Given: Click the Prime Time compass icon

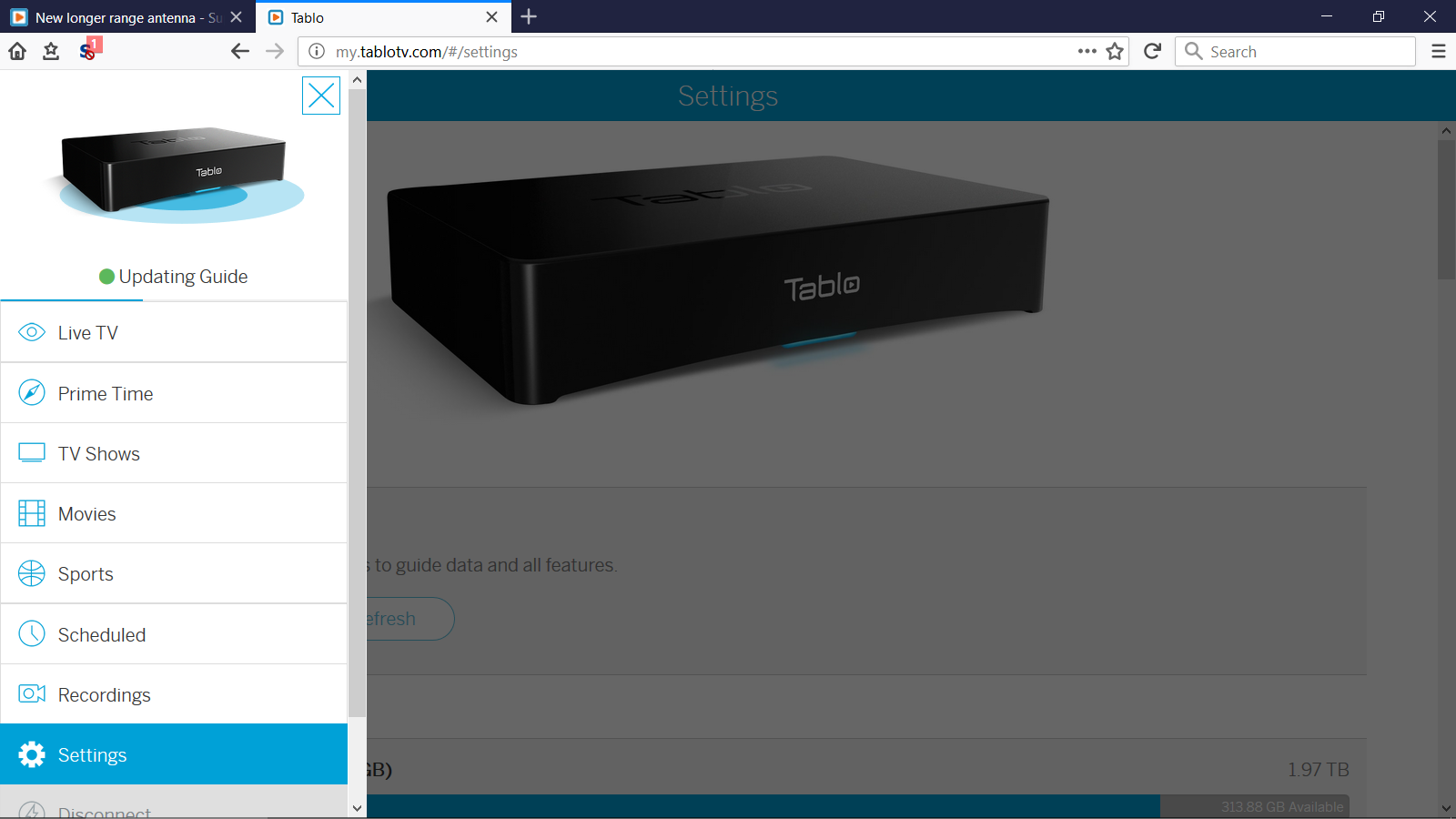Looking at the screenshot, I should 32,392.
